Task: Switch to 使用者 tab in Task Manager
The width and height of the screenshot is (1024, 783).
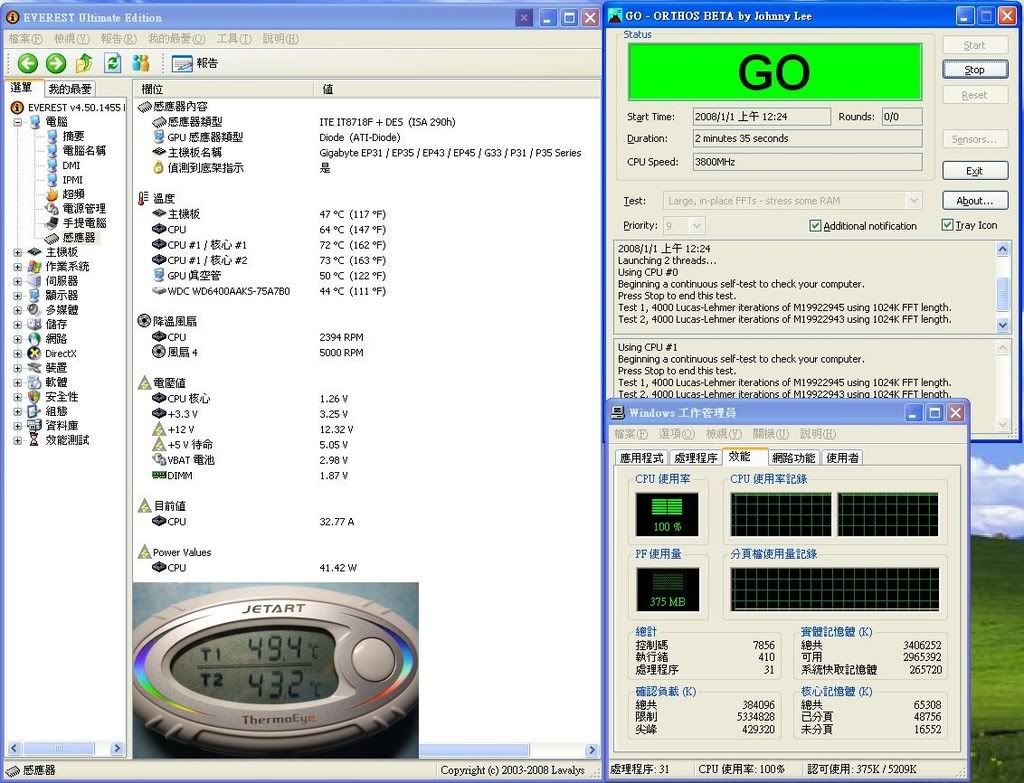Action: click(842, 458)
